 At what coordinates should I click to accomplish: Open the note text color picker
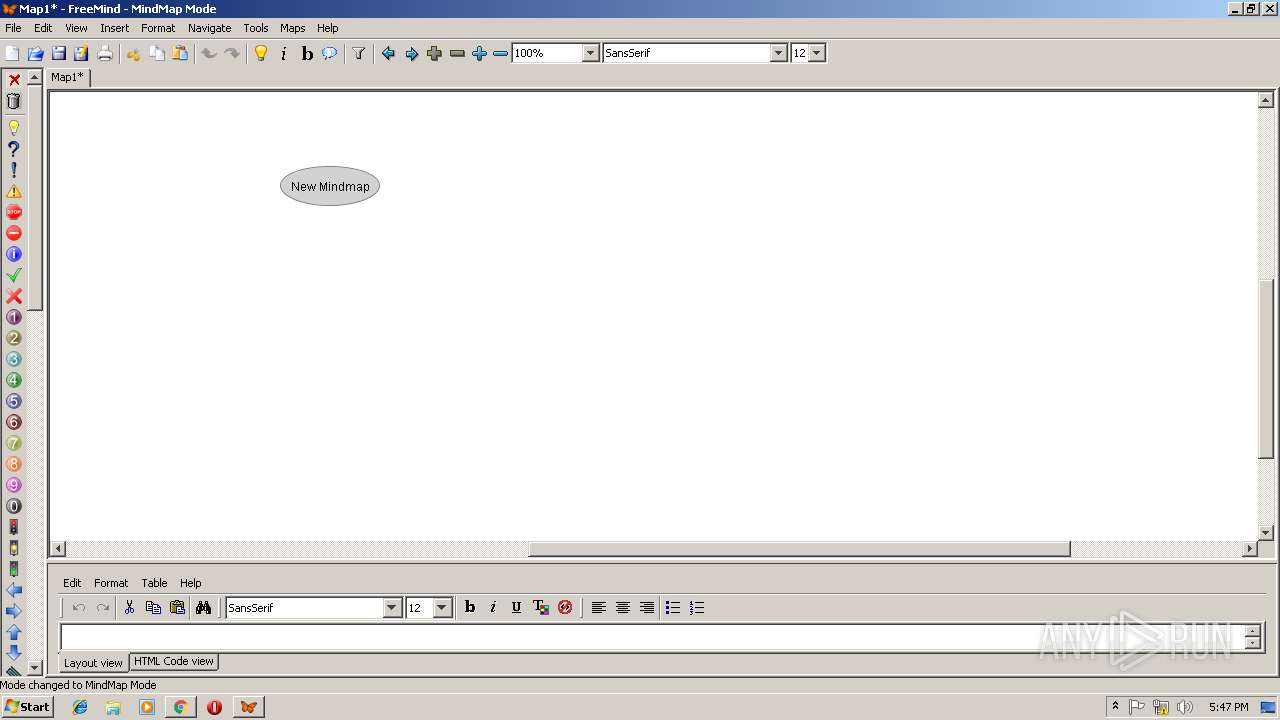pos(541,607)
